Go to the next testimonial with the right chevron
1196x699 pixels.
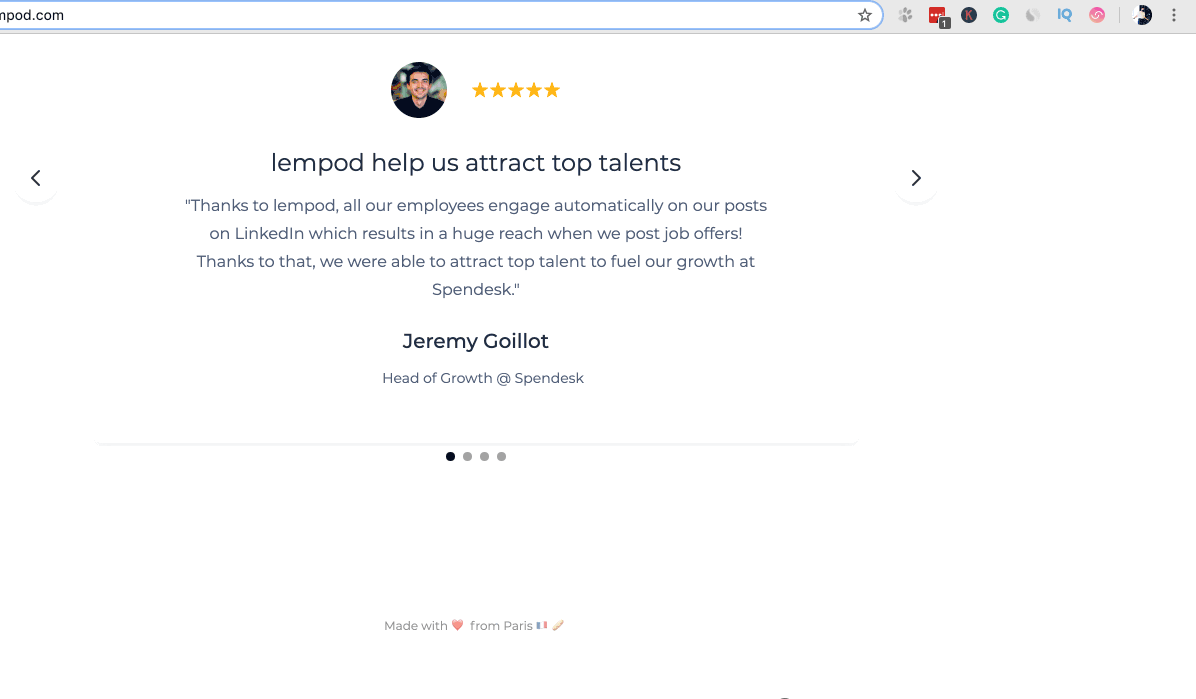tap(916, 179)
